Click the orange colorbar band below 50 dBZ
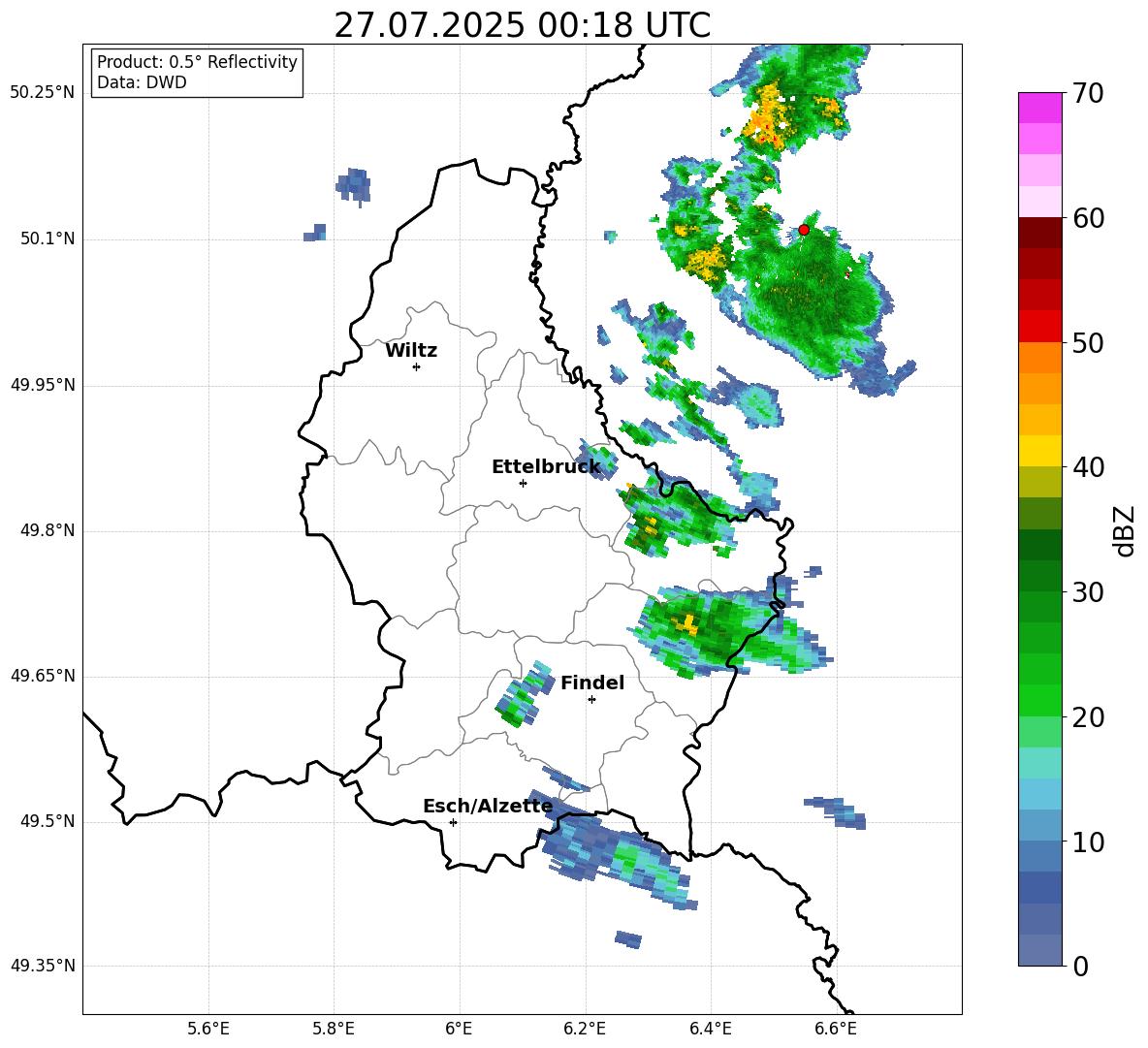 (1039, 357)
